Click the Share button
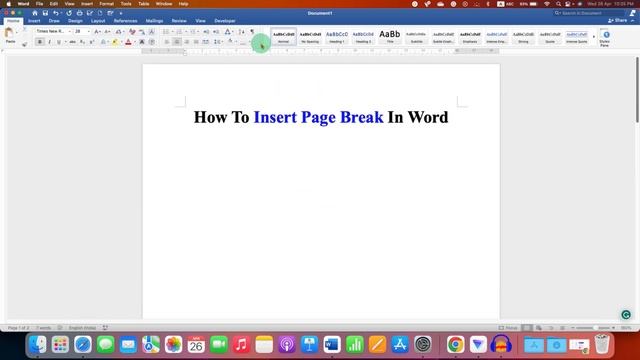The image size is (640, 360). pyautogui.click(x=618, y=20)
